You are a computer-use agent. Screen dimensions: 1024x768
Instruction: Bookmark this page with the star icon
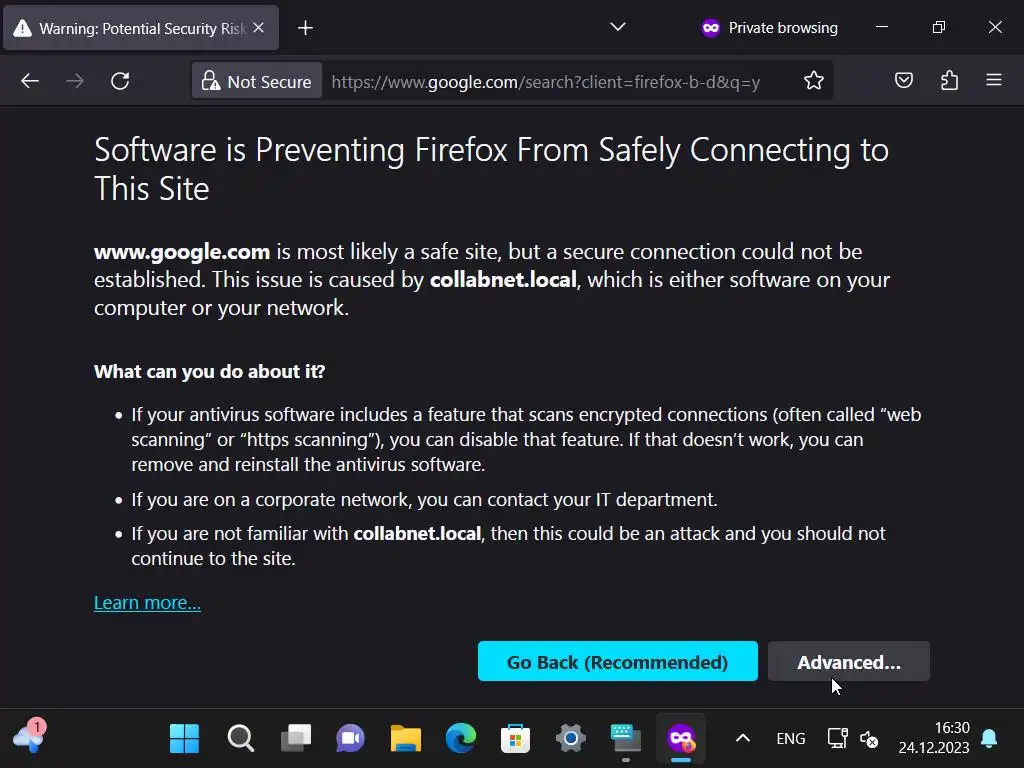(x=814, y=81)
